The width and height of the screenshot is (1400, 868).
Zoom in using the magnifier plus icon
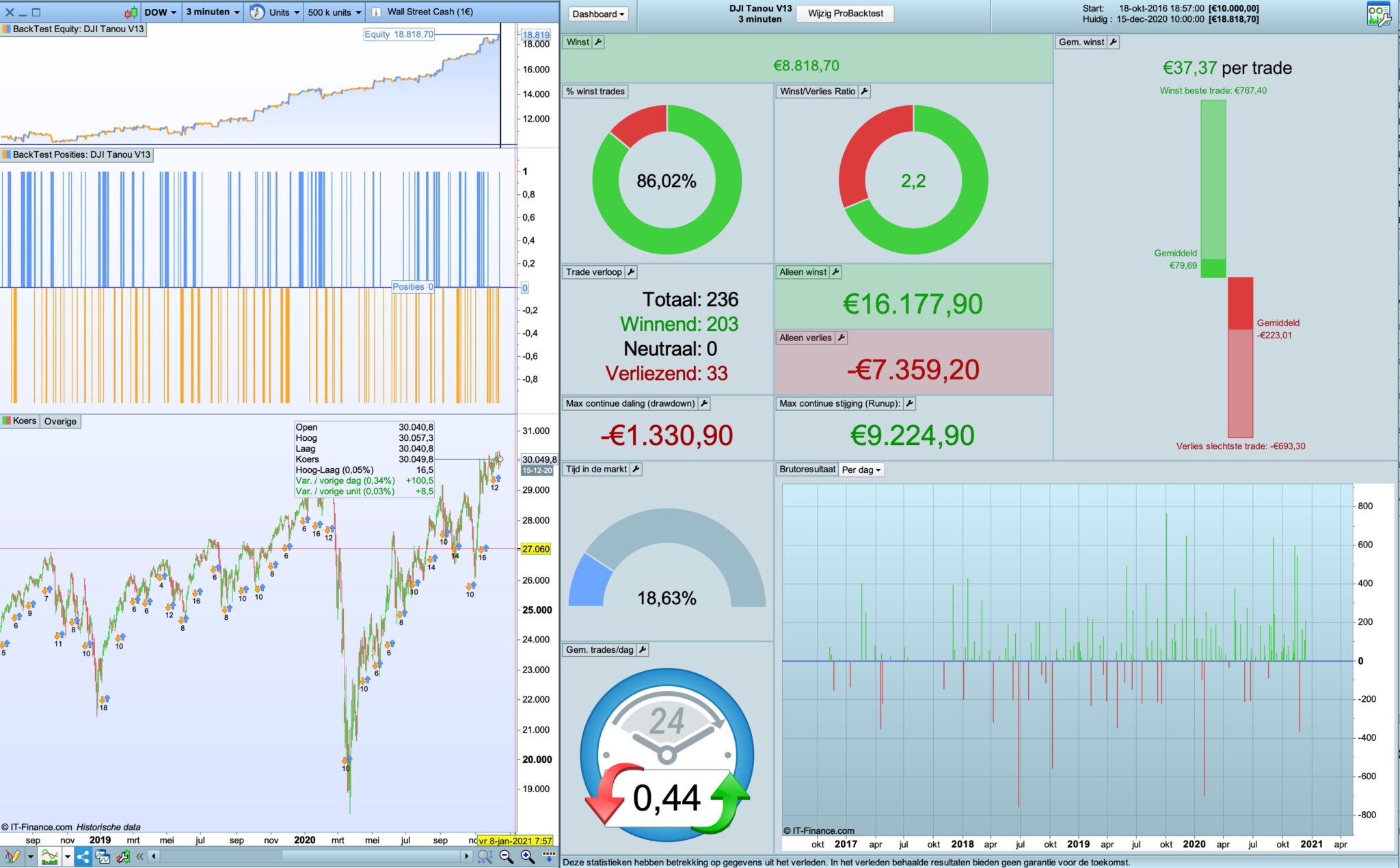point(527,856)
